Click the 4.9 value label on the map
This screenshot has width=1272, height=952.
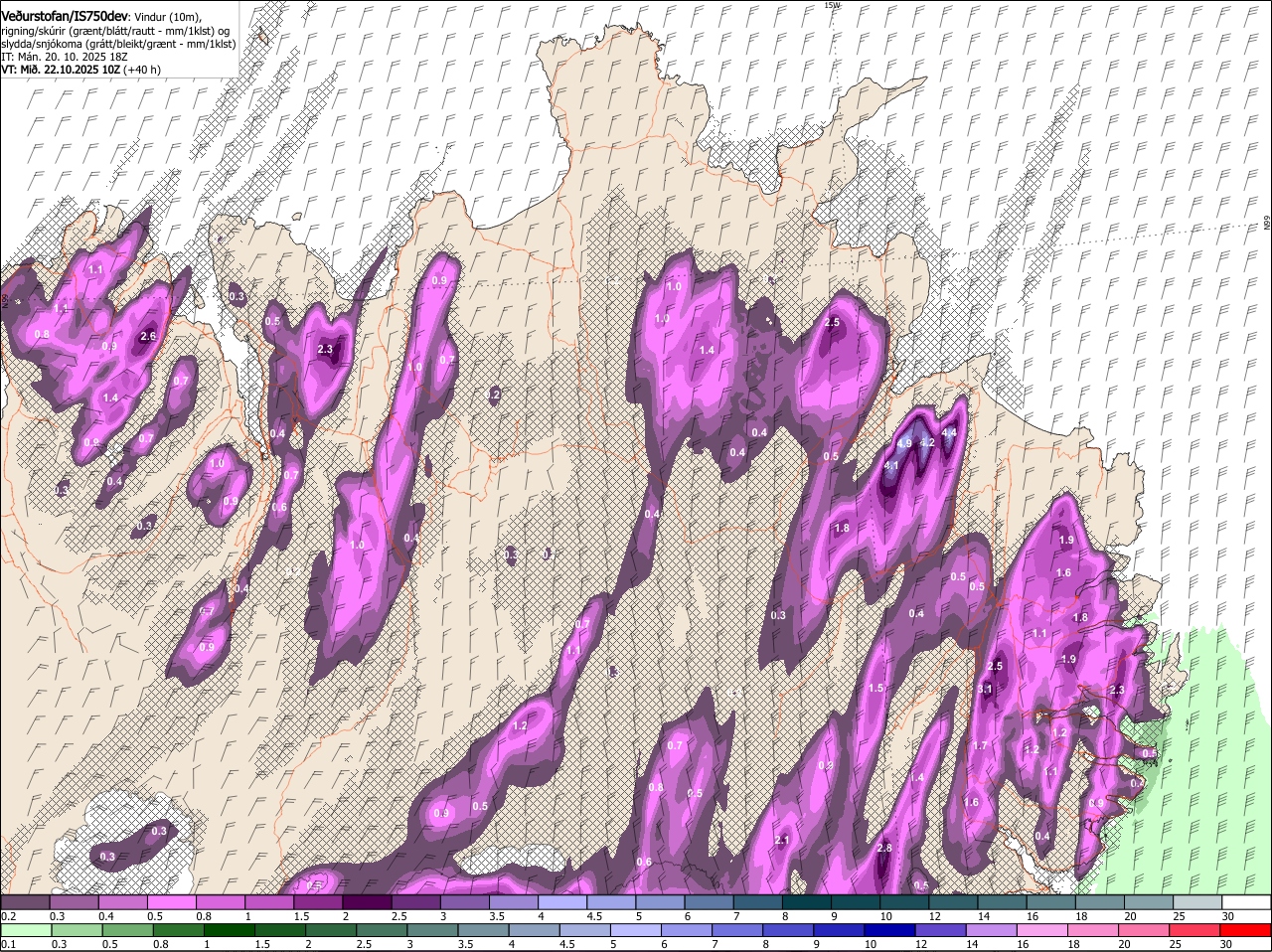(904, 443)
